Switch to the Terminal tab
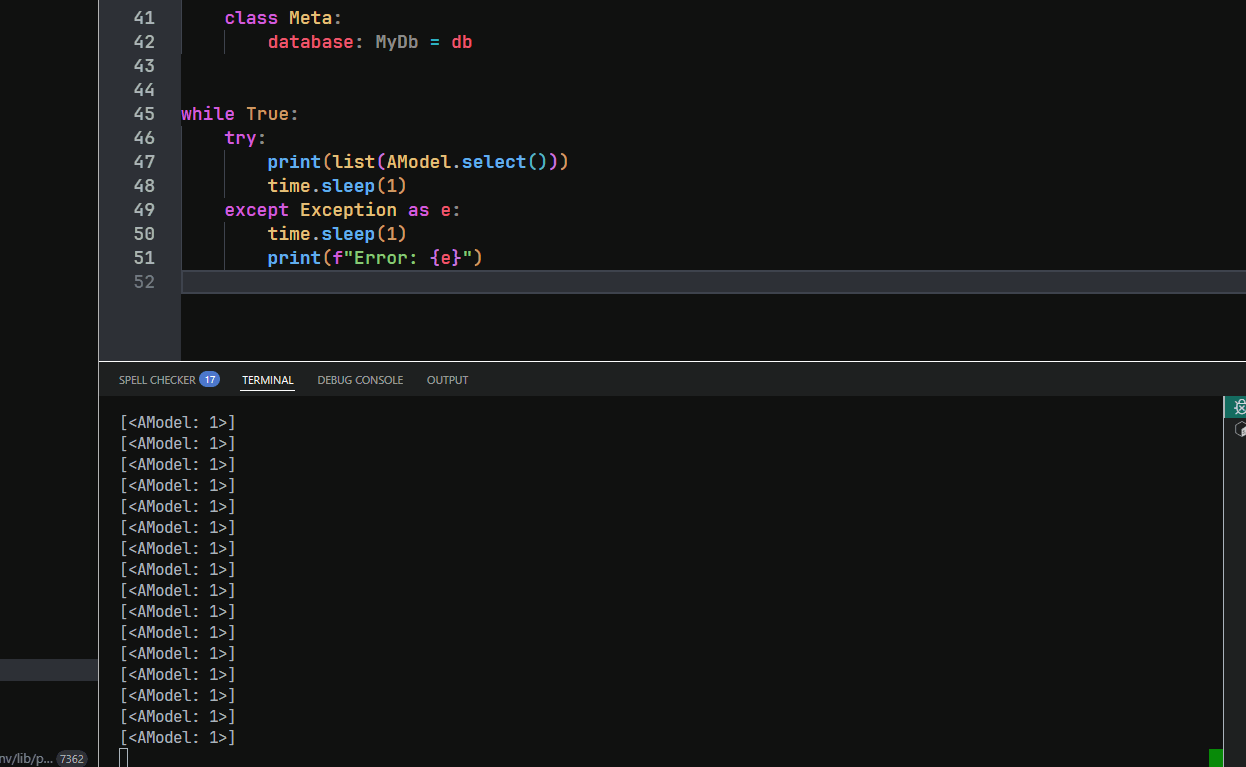1246x767 pixels. coord(268,380)
